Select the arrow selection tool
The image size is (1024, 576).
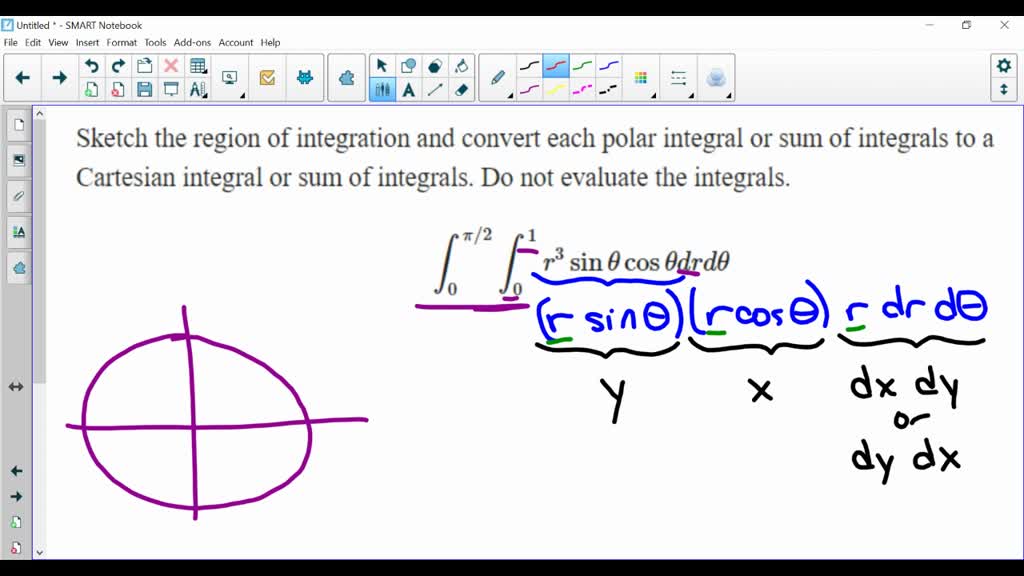(x=382, y=63)
